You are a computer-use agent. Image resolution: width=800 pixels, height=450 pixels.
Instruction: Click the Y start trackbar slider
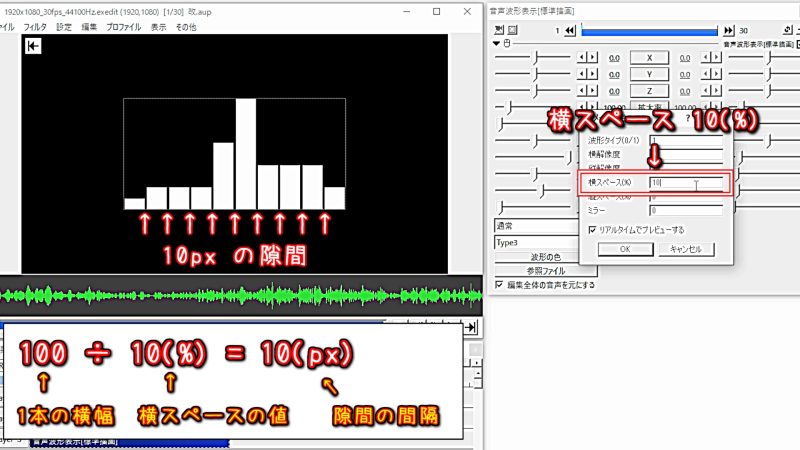point(533,74)
